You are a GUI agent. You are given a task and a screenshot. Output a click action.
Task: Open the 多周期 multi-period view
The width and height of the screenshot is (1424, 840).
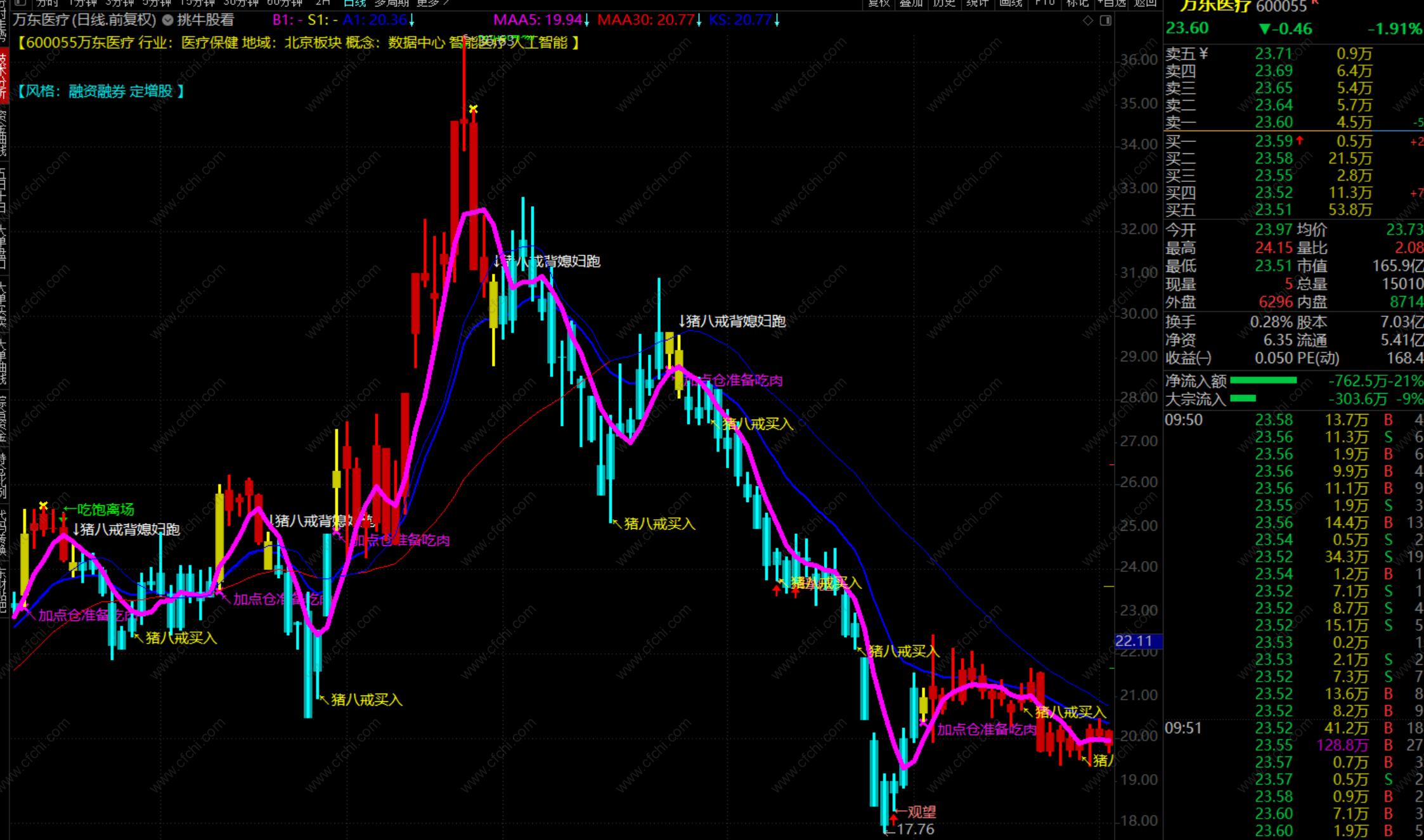(x=391, y=3)
